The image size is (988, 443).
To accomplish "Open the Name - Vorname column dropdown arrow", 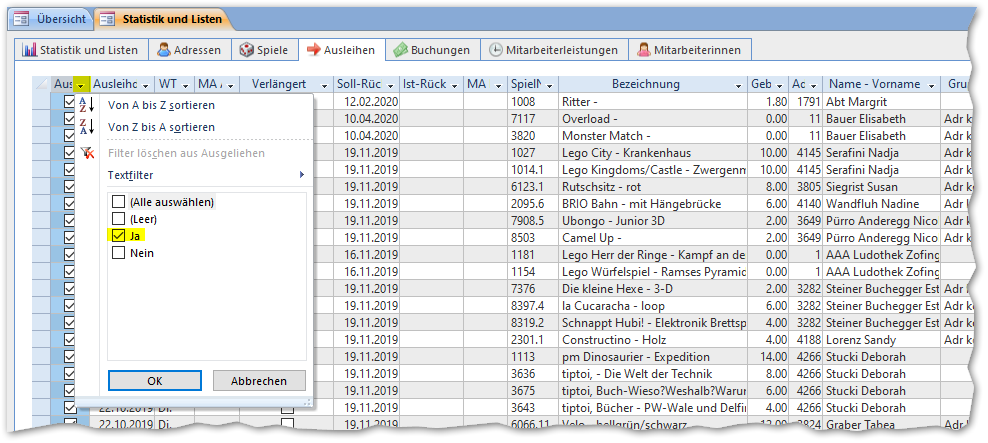I will (931, 84).
